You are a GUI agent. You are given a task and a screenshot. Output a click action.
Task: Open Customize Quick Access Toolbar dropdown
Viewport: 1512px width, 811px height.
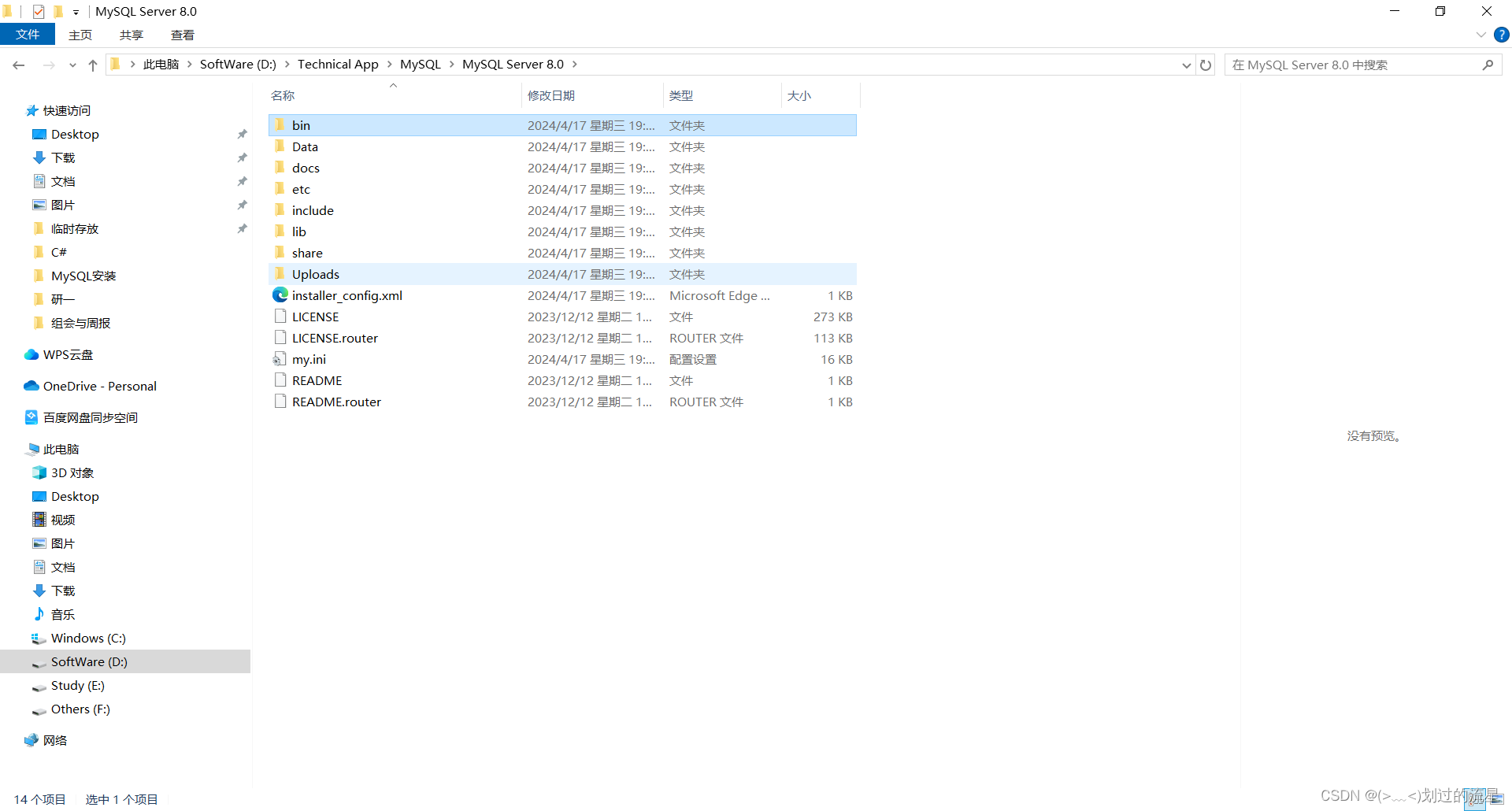[76, 12]
